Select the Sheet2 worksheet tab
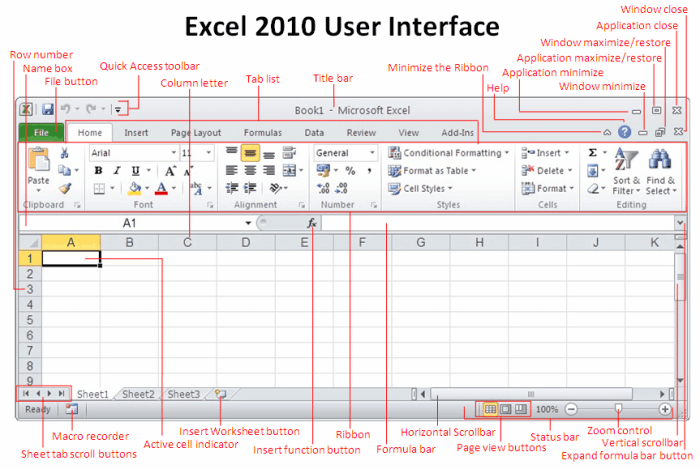 [138, 394]
